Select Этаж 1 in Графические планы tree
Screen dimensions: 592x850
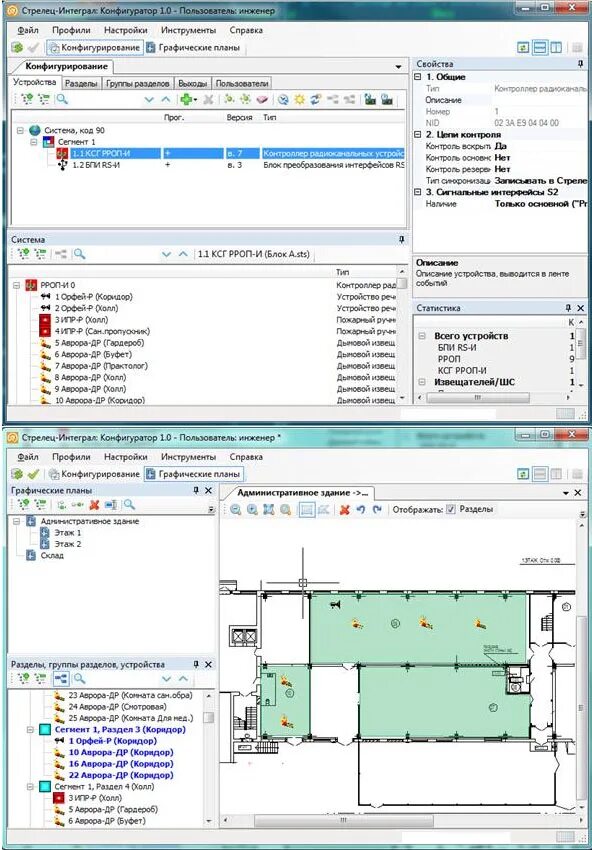(68, 533)
